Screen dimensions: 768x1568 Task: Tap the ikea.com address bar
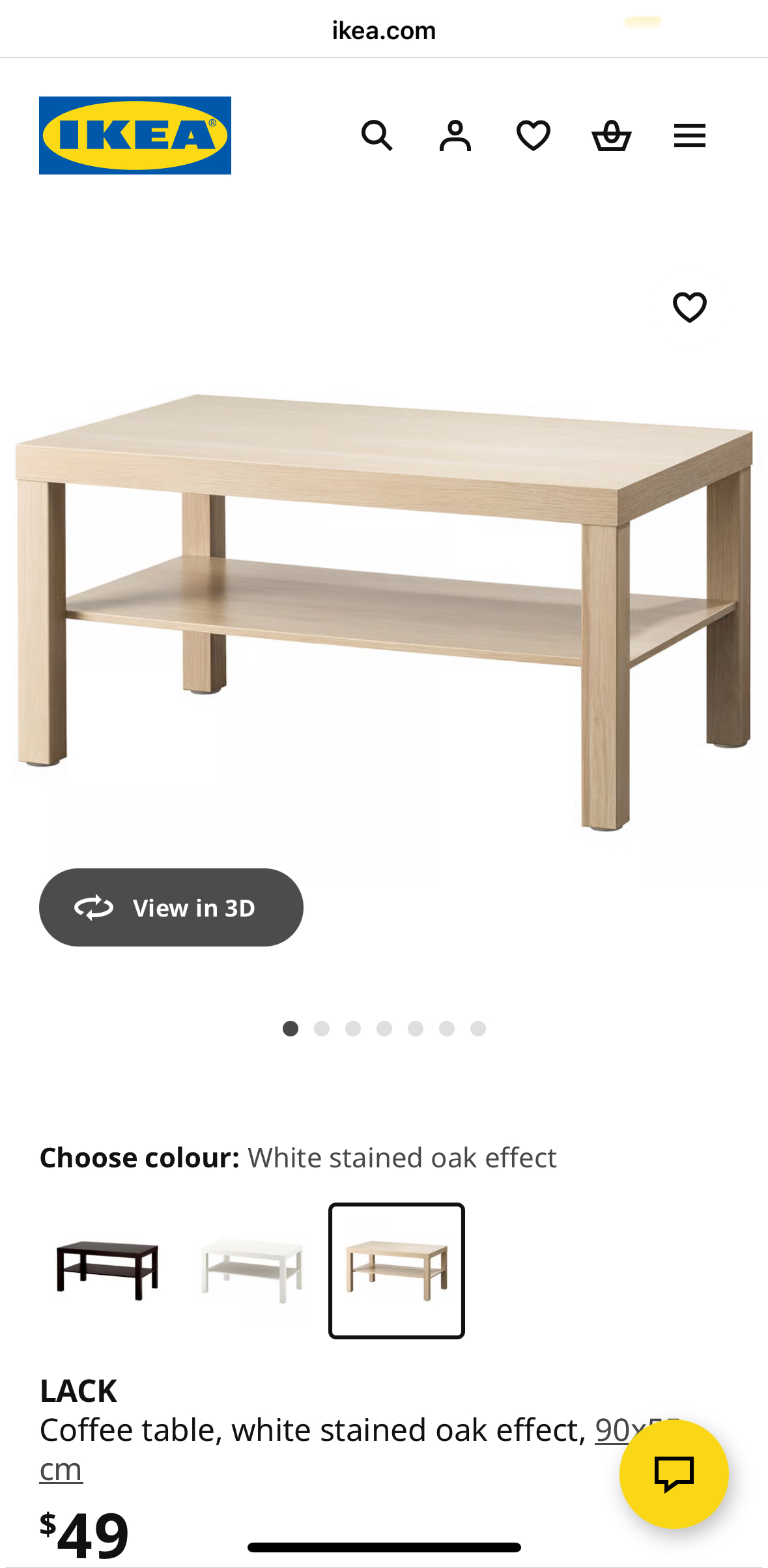click(x=384, y=30)
